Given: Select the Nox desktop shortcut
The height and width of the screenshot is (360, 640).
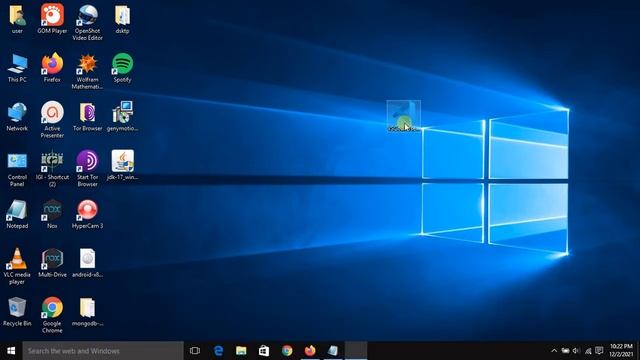Looking at the screenshot, I should 52,214.
